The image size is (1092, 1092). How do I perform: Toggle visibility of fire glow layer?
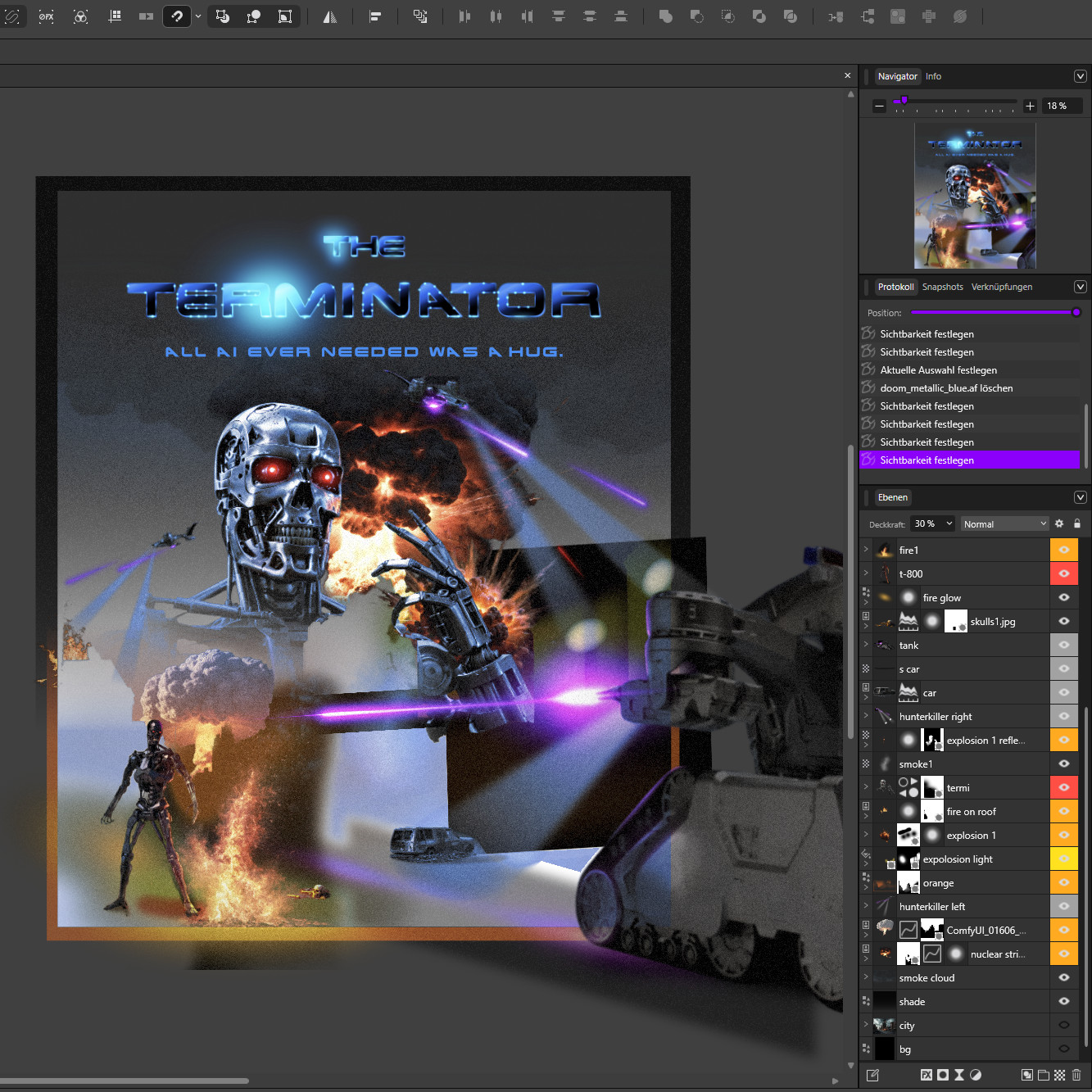click(1064, 598)
